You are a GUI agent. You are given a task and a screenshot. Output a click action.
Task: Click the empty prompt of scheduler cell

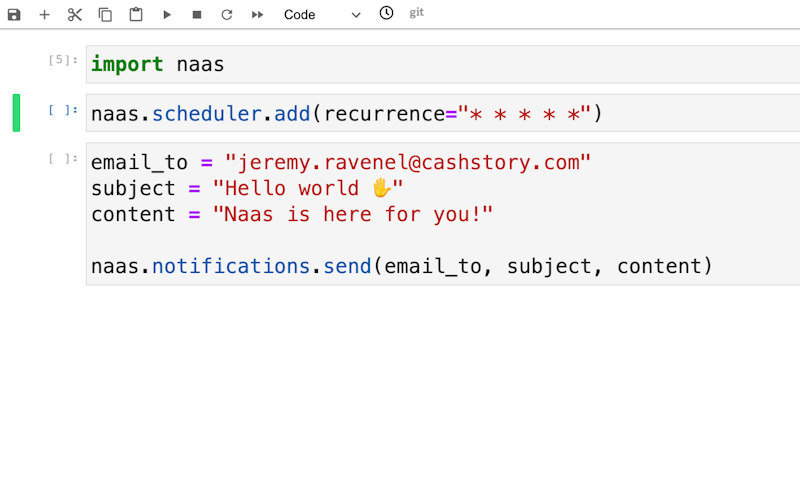[62, 109]
